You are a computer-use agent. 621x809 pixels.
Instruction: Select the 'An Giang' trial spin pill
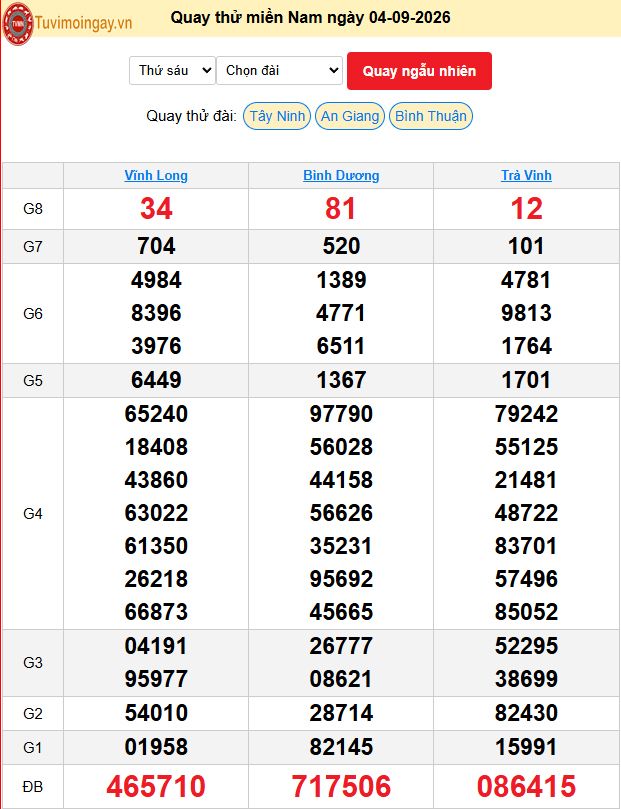350,116
